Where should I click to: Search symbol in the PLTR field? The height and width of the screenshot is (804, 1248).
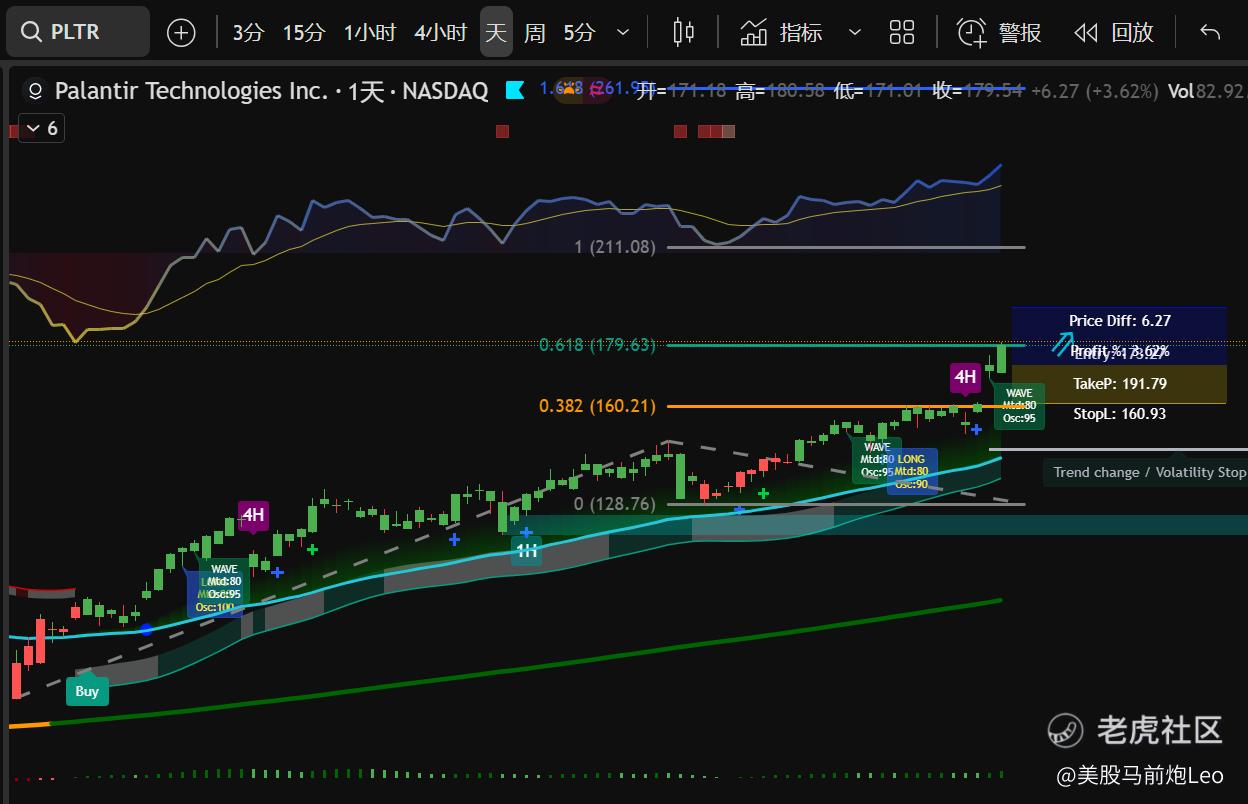[x=78, y=32]
